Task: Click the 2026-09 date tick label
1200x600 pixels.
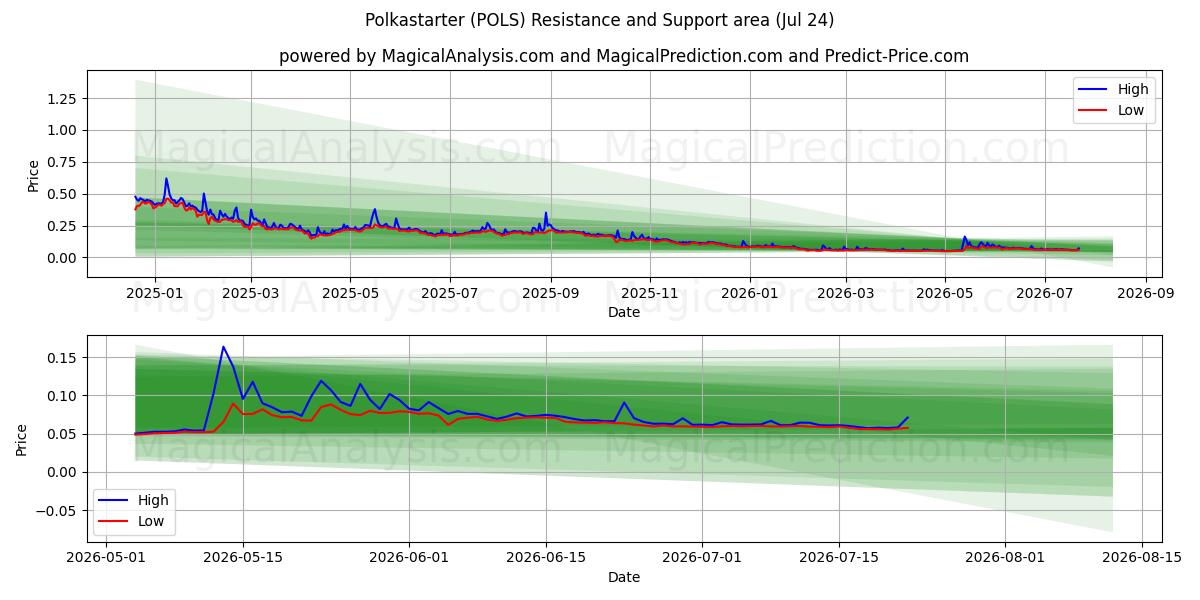Action: click(1146, 294)
